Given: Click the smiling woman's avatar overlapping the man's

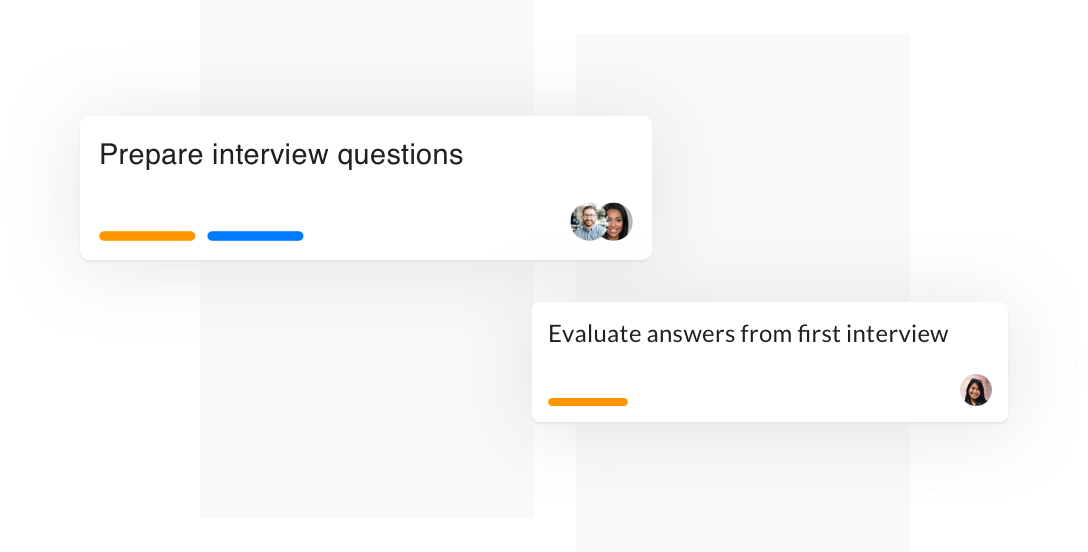Looking at the screenshot, I should coord(617,222).
